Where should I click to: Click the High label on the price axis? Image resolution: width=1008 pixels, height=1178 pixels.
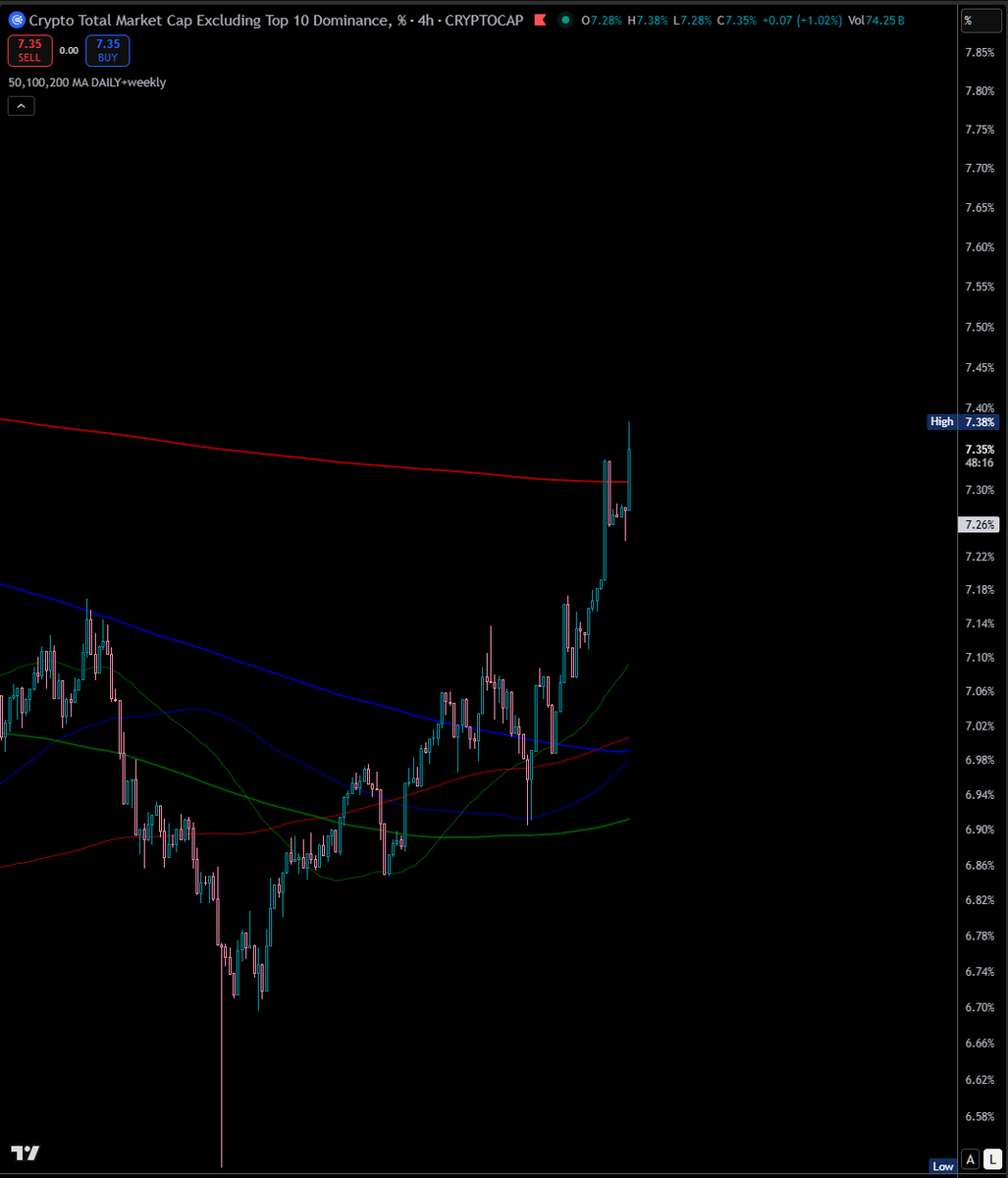coord(941,422)
